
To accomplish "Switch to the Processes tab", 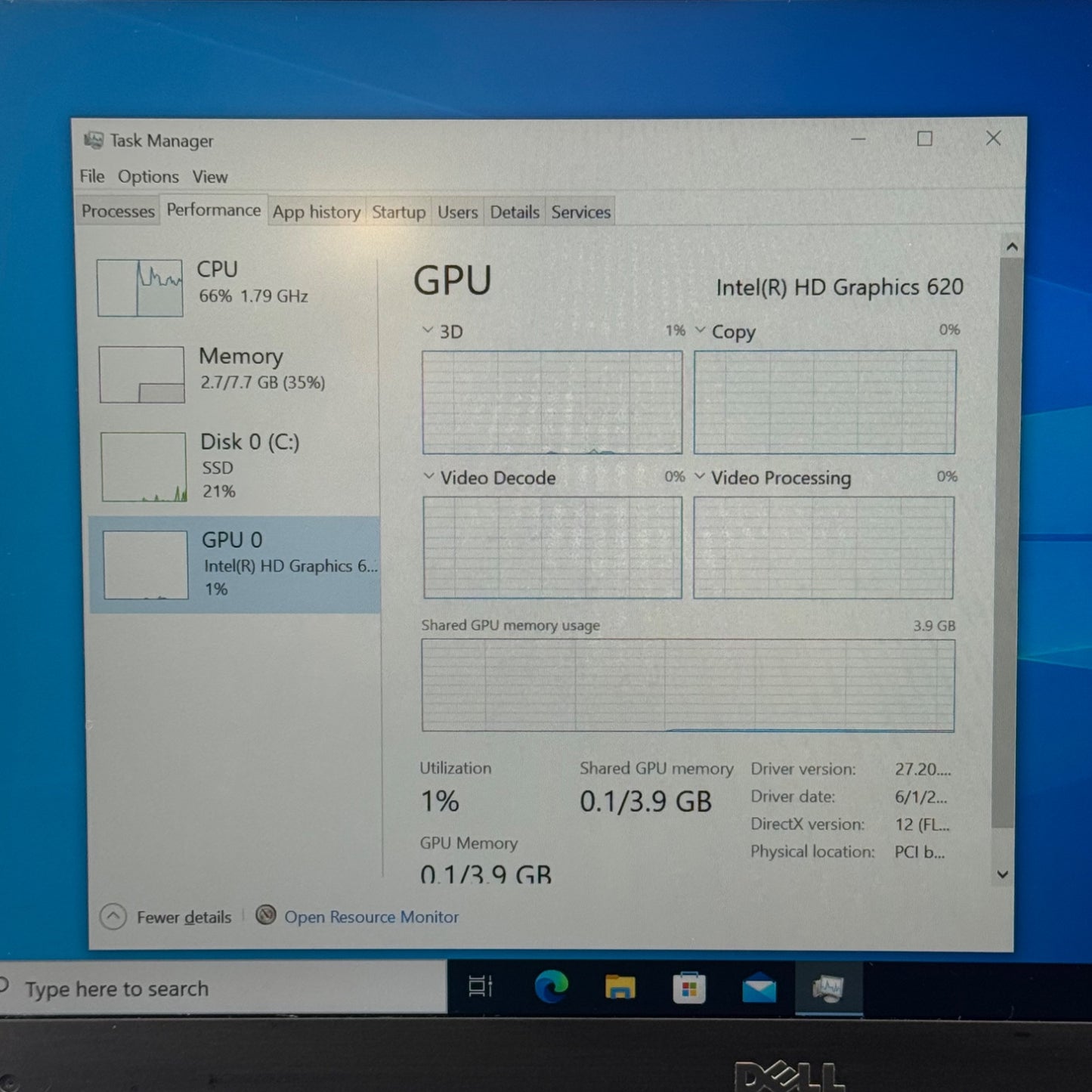I will (x=118, y=212).
